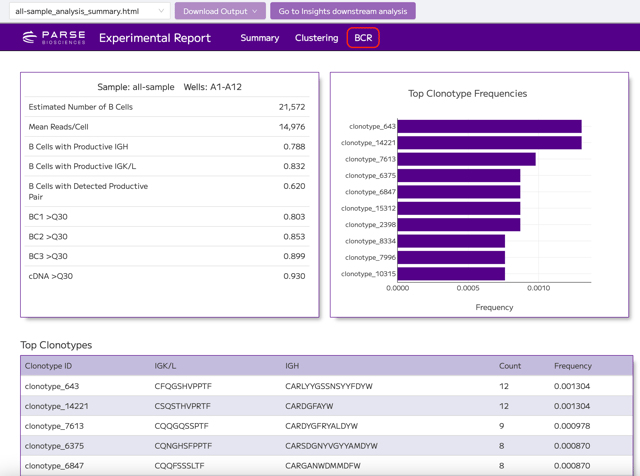Click the clonotype_10315 chart bar
This screenshot has width=640, height=476.
click(x=451, y=274)
